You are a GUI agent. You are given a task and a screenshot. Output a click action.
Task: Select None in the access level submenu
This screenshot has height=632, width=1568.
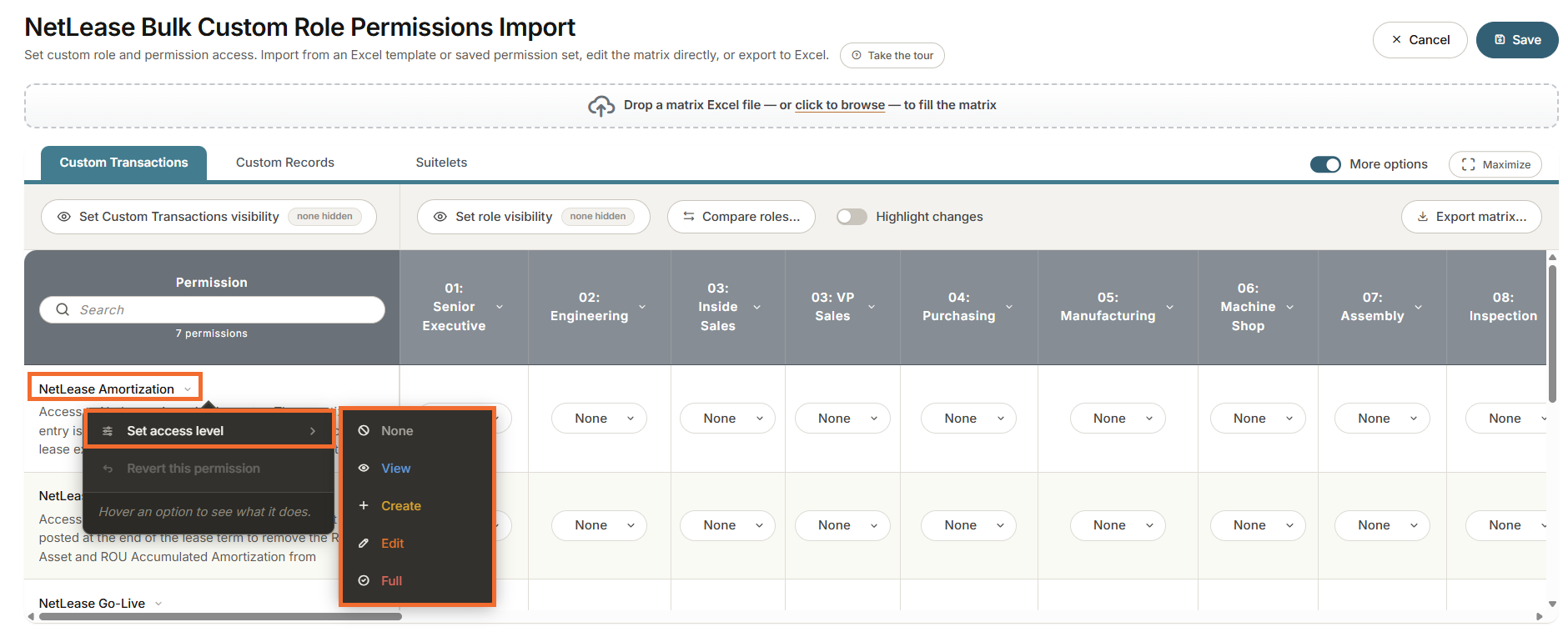[417, 431]
